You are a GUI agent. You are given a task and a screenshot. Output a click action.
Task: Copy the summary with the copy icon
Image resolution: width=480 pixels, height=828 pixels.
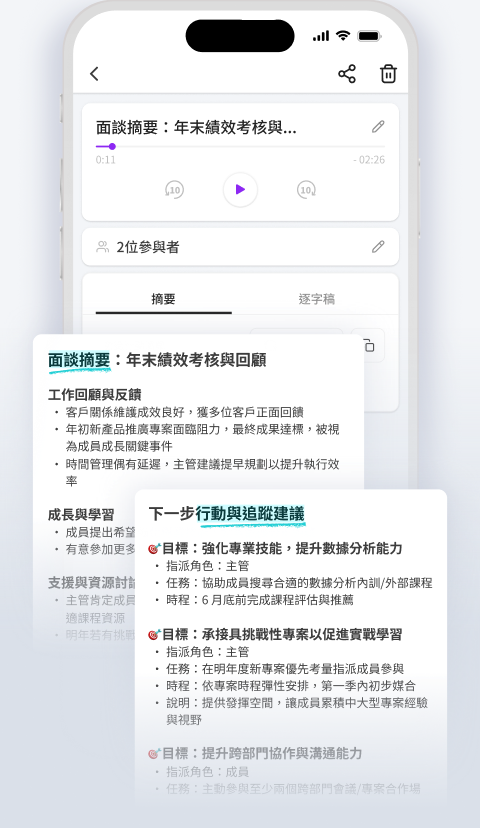[x=368, y=345]
